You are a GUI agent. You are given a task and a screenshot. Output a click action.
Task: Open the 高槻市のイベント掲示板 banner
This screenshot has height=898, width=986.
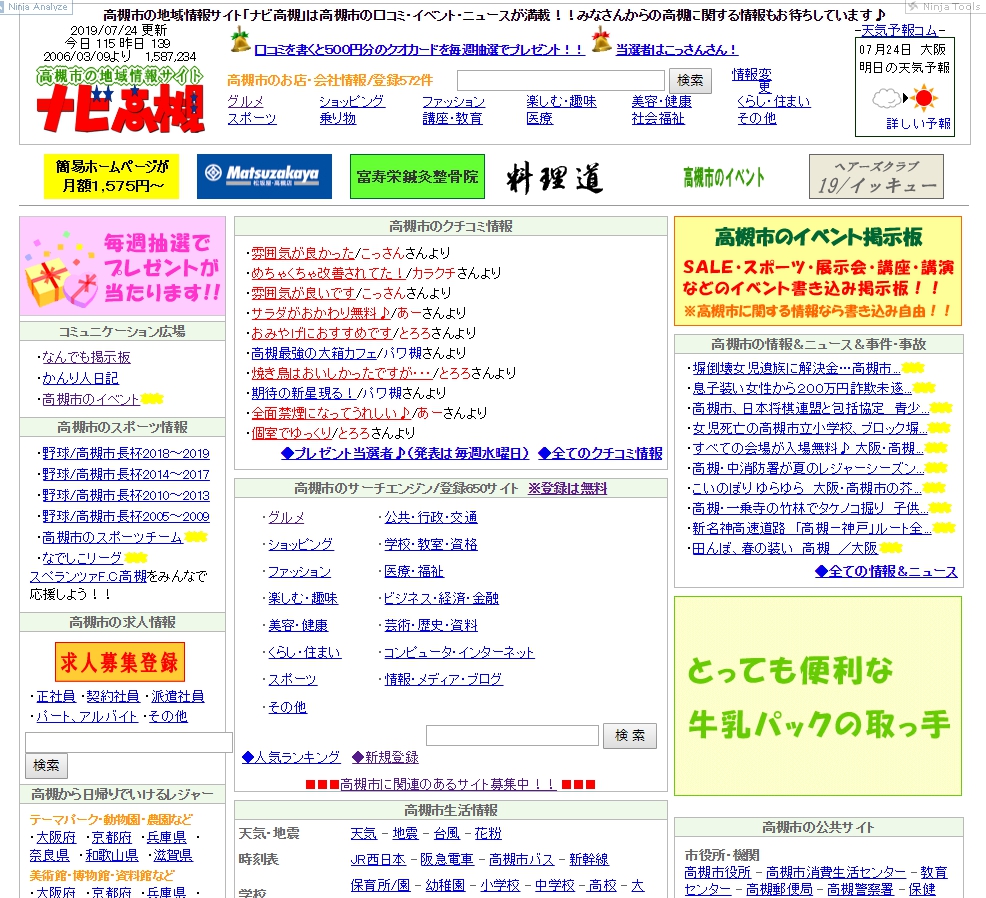(x=817, y=271)
